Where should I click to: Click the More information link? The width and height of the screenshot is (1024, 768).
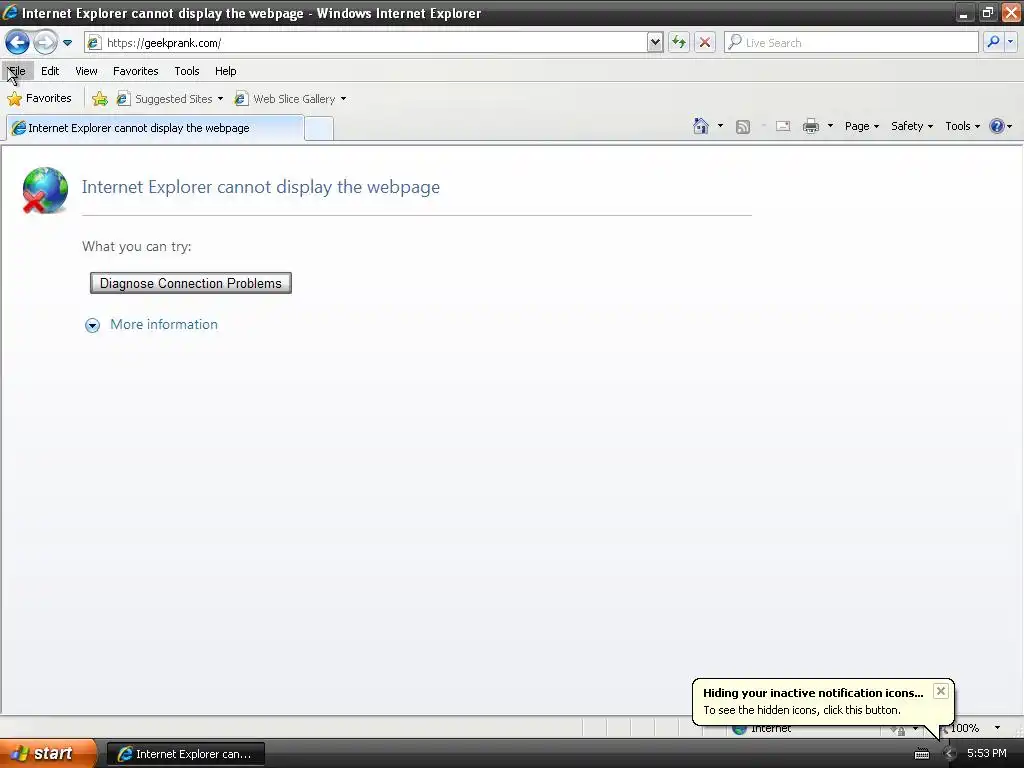pyautogui.click(x=164, y=325)
